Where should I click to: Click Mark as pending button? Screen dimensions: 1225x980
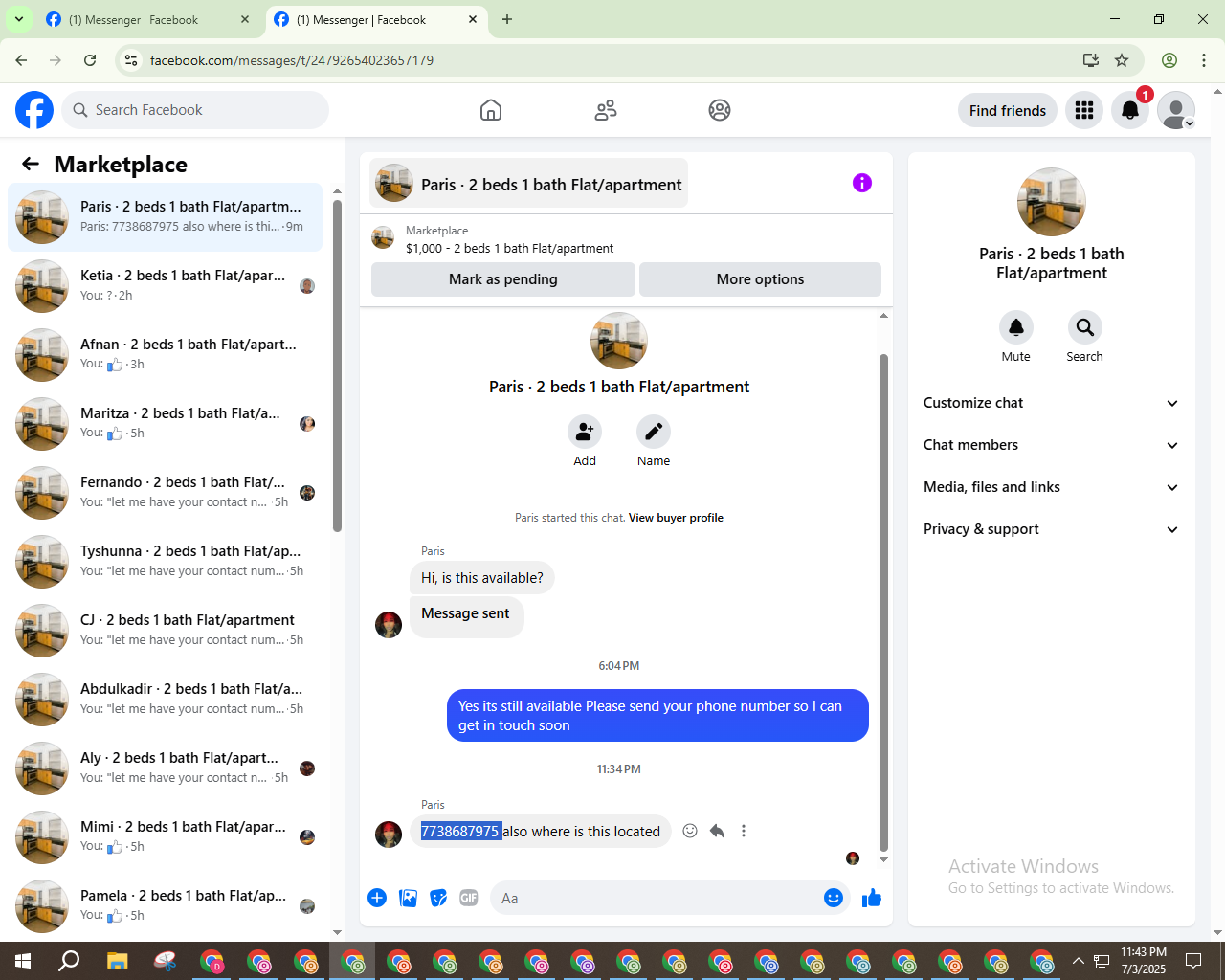[503, 279]
